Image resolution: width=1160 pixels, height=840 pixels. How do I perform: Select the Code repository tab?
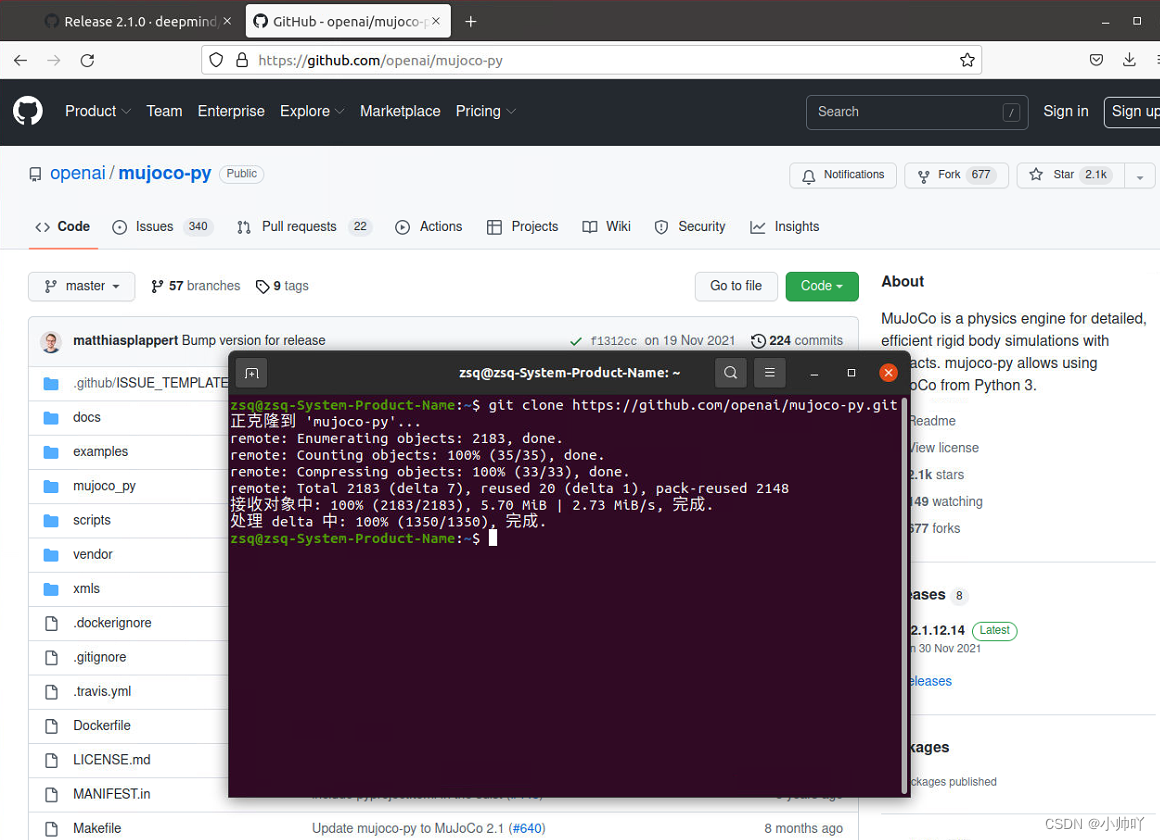(x=63, y=226)
